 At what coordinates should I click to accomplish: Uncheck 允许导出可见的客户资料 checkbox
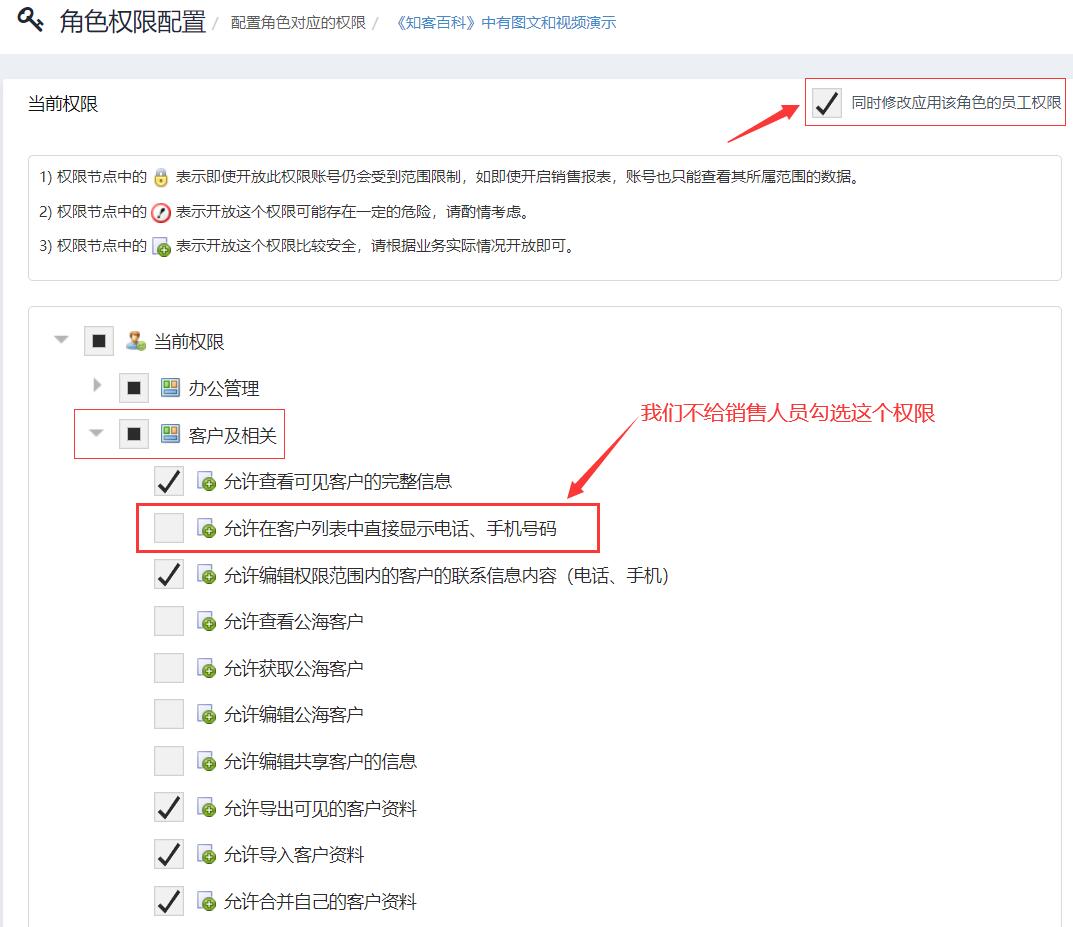169,808
